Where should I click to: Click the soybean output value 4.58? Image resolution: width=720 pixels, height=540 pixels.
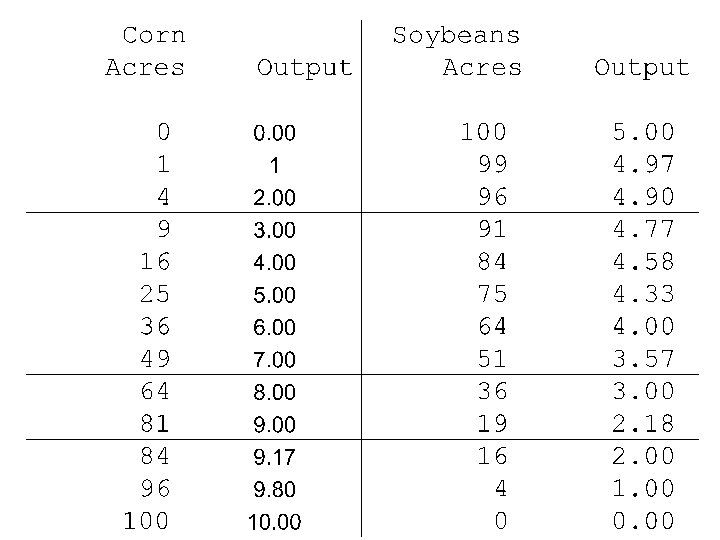(644, 262)
